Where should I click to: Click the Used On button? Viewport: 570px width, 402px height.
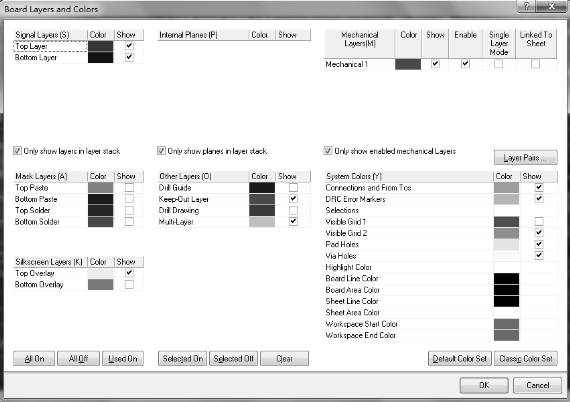point(123,359)
